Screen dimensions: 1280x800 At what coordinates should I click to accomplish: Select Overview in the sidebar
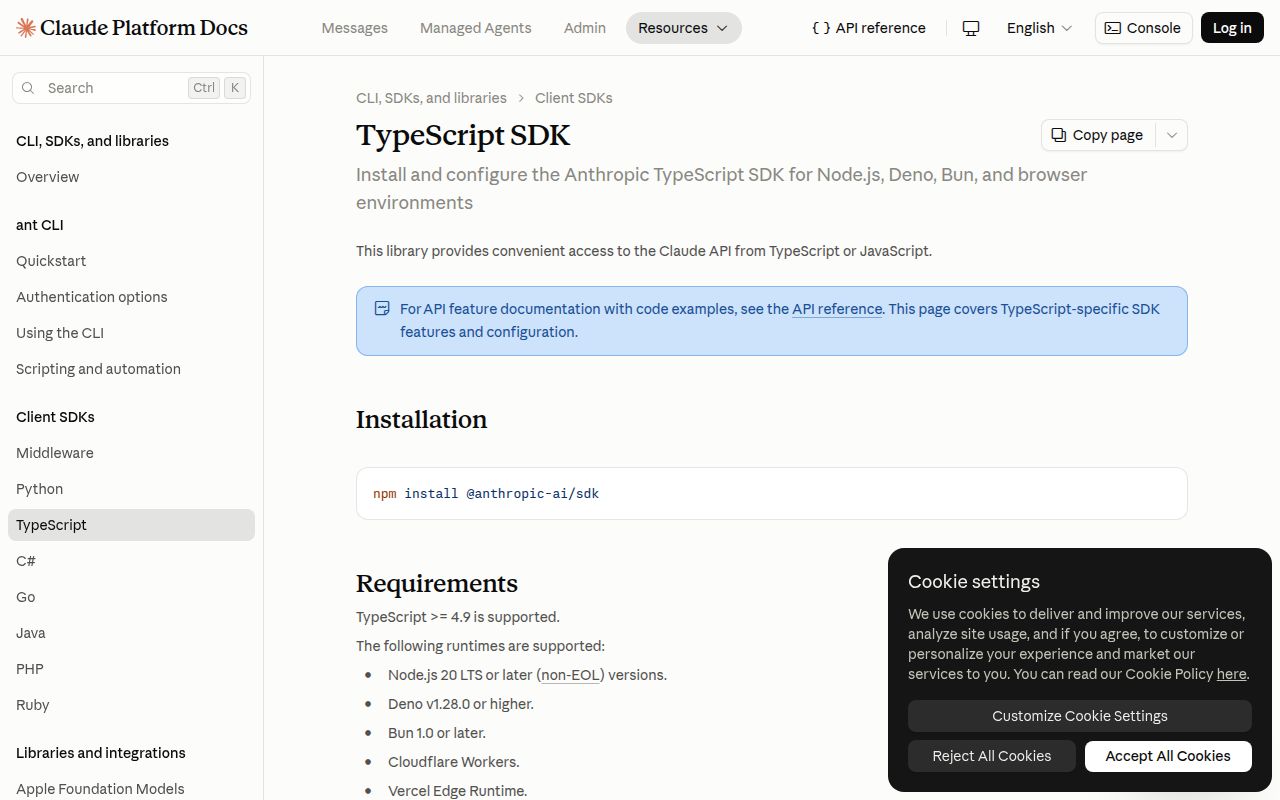pos(131,177)
